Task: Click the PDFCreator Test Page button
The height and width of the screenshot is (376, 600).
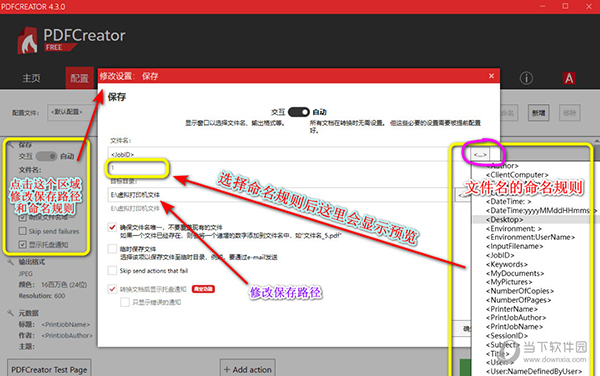Action: 49,368
